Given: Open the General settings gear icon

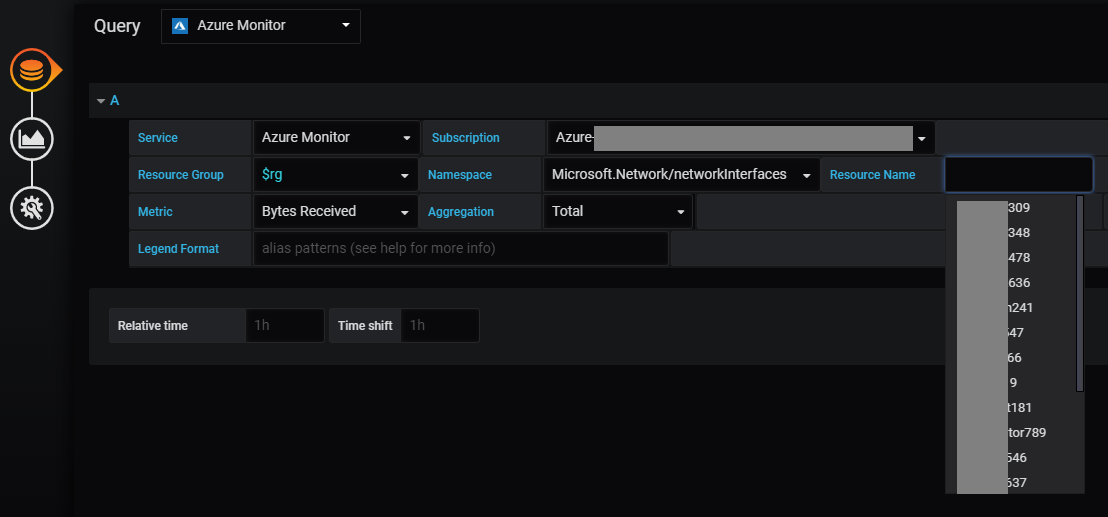Looking at the screenshot, I should pyautogui.click(x=32, y=208).
